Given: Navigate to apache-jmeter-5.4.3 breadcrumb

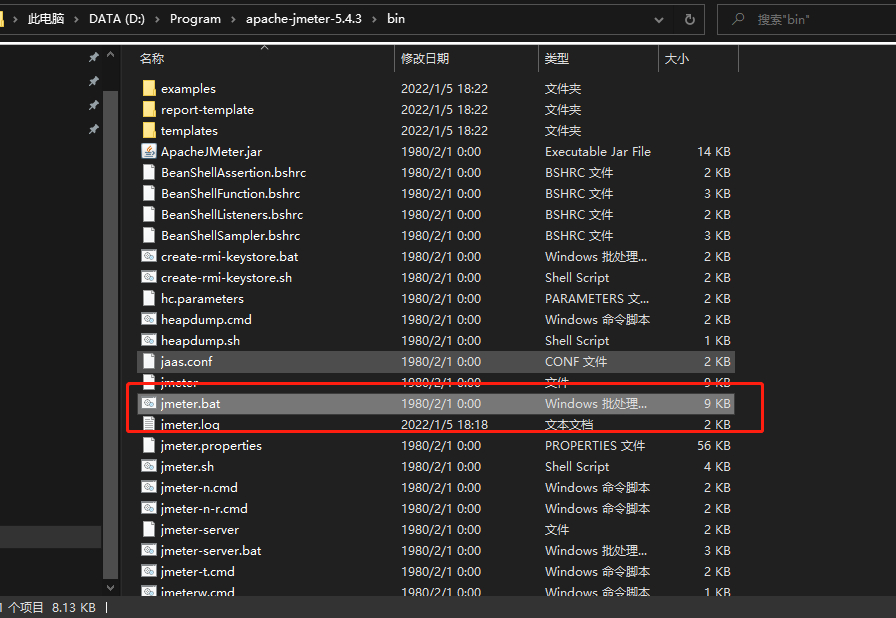Looking at the screenshot, I should [x=303, y=19].
